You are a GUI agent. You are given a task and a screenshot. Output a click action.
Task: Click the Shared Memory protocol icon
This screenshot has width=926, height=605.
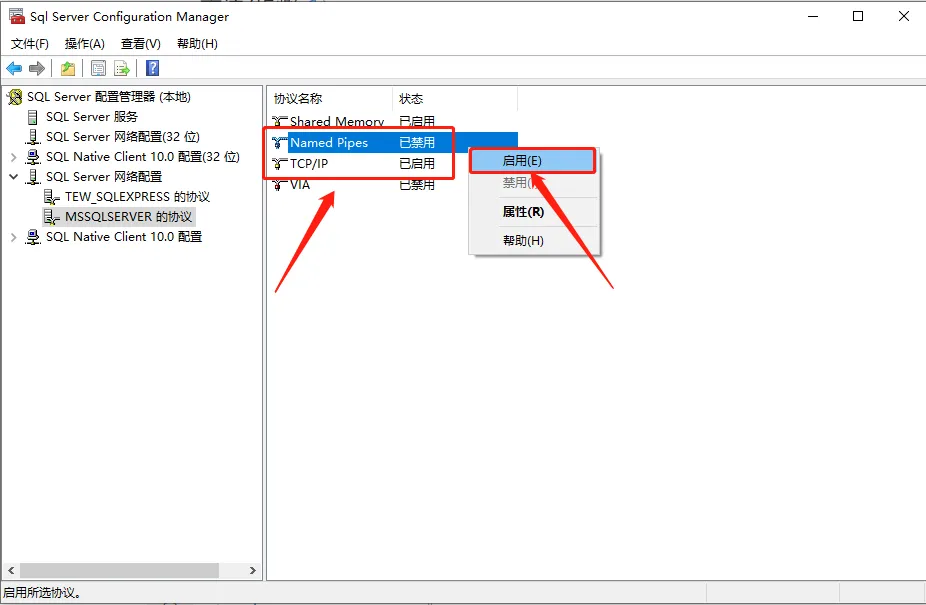point(279,122)
